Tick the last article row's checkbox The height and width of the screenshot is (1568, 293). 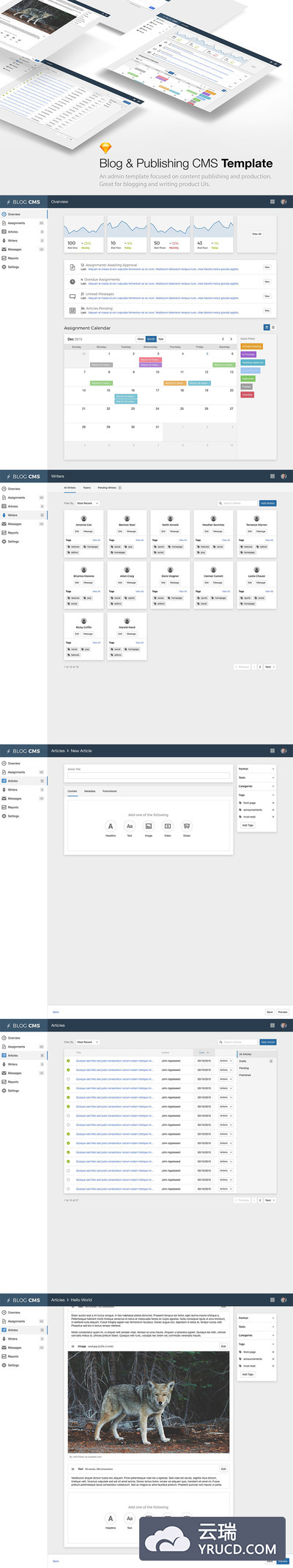[x=68, y=1189]
